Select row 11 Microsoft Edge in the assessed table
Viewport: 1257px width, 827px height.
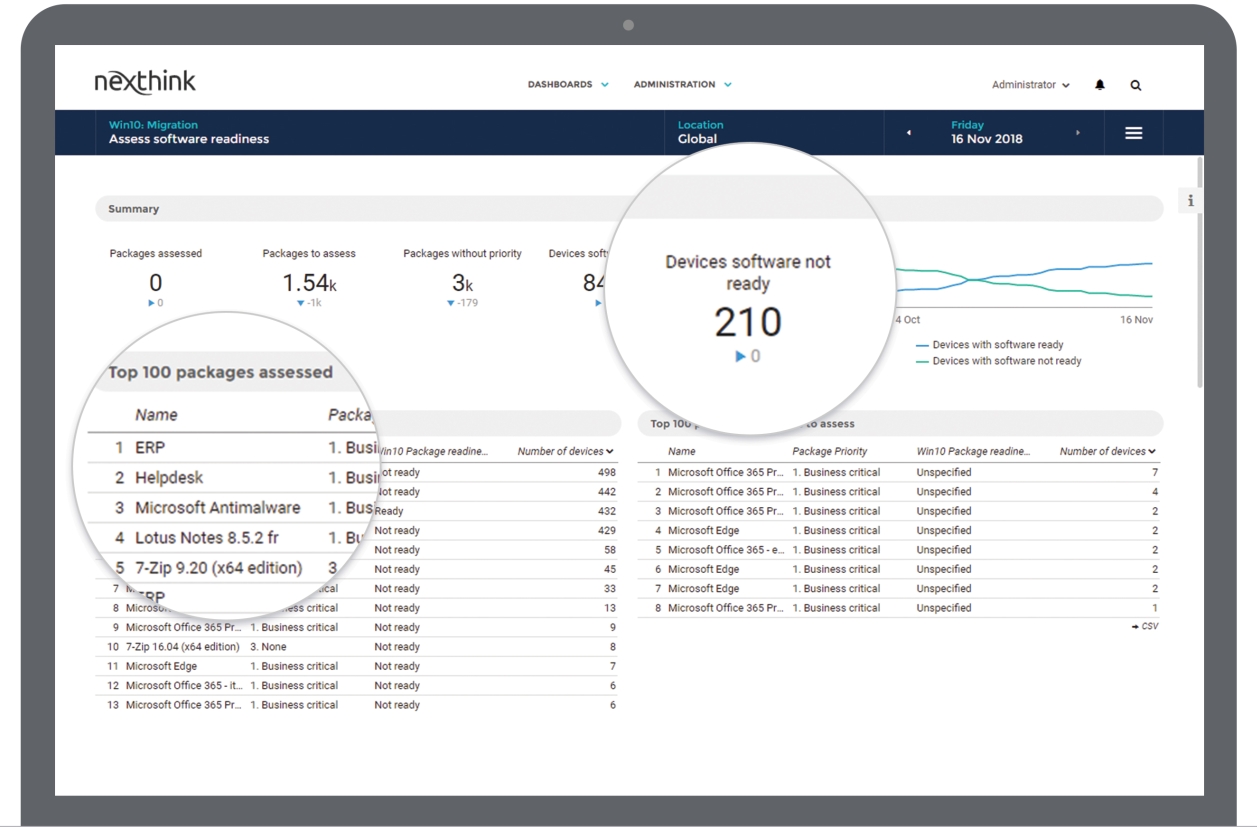(357, 666)
